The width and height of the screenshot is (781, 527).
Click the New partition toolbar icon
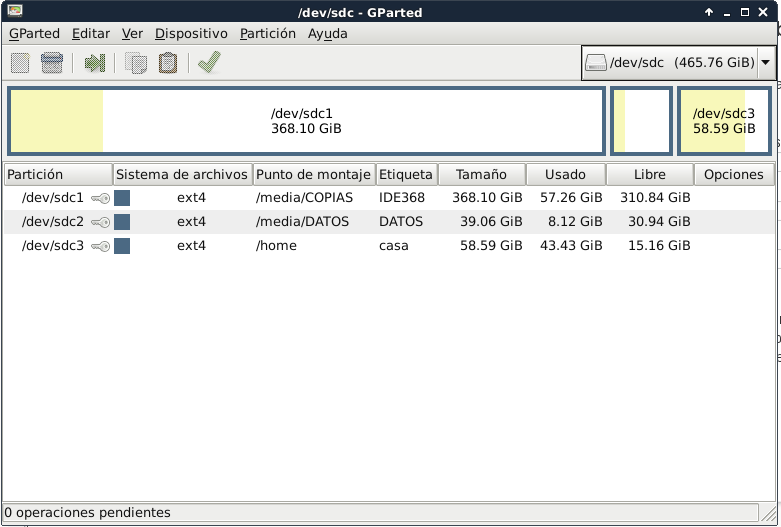[x=20, y=63]
